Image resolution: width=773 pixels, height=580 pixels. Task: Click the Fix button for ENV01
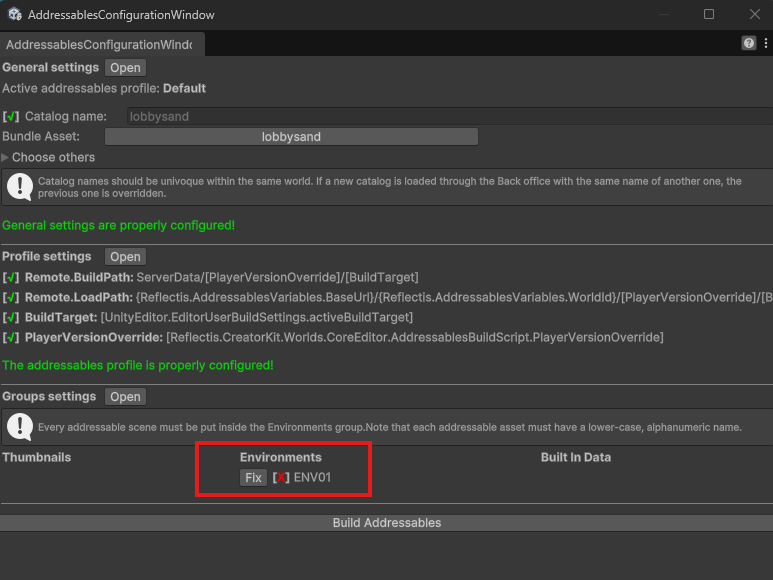[253, 478]
